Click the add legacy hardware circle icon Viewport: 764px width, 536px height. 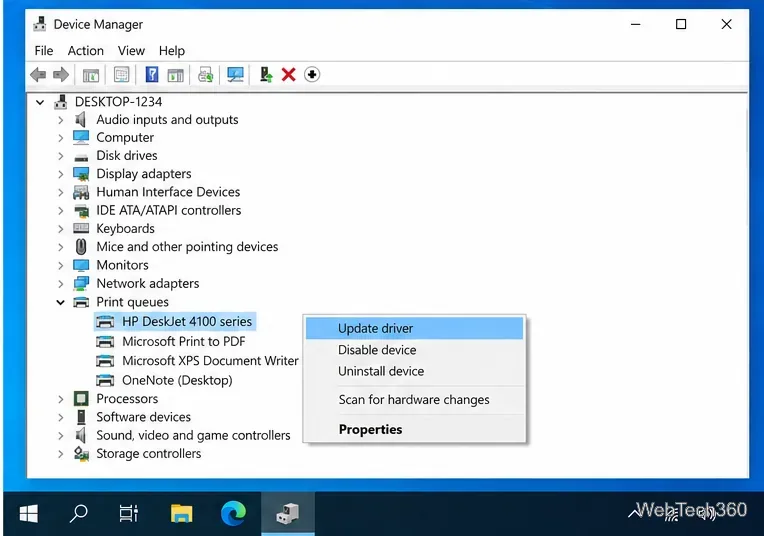pyautogui.click(x=312, y=75)
